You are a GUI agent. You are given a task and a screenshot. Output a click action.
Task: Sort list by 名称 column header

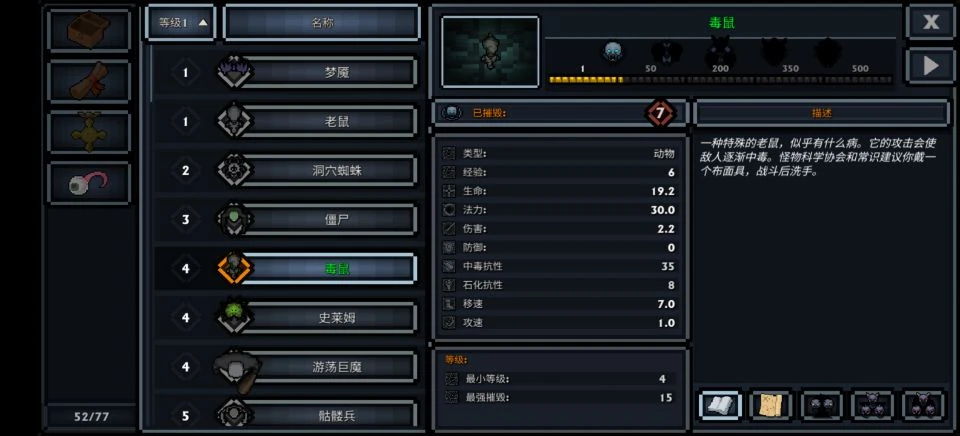click(322, 23)
